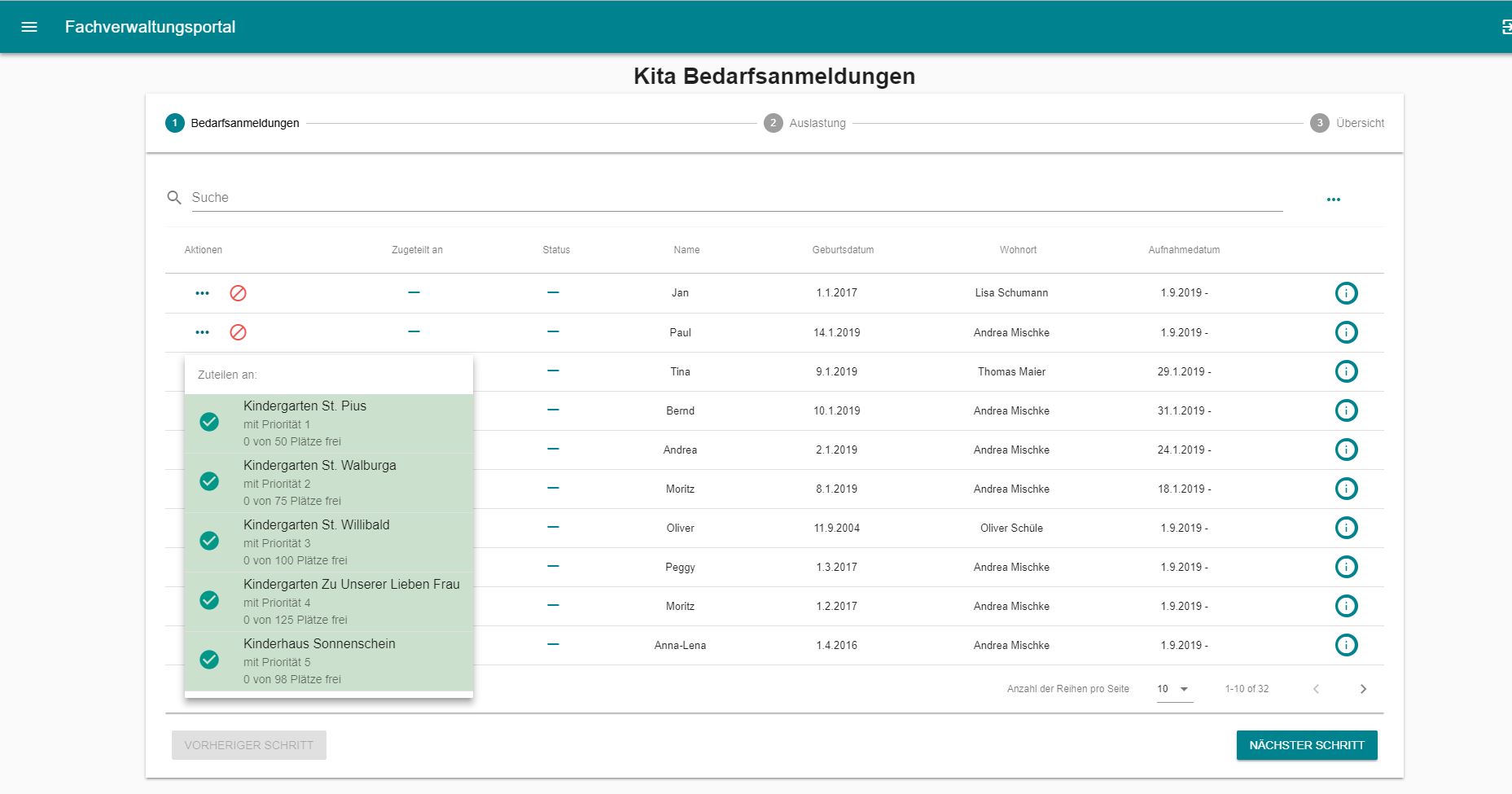Click the Nächster Schritt button

(x=1306, y=745)
